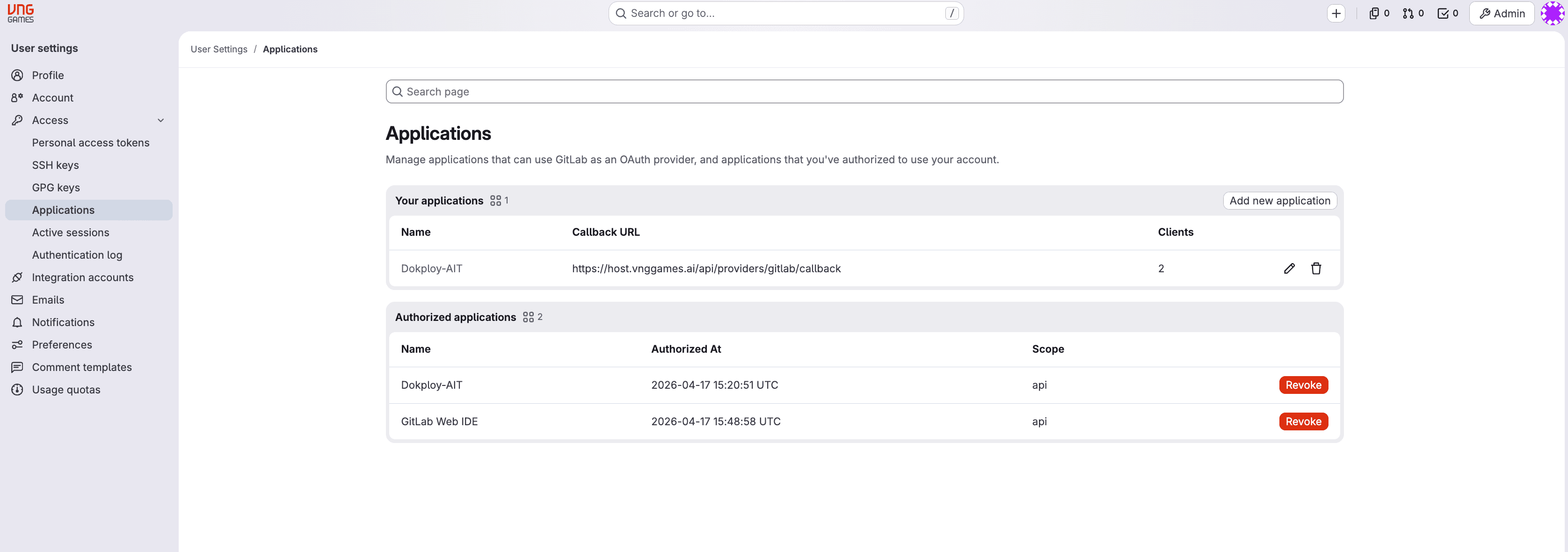Switch to Active sessions in sidebar
Image resolution: width=1568 pixels, height=552 pixels.
point(71,232)
